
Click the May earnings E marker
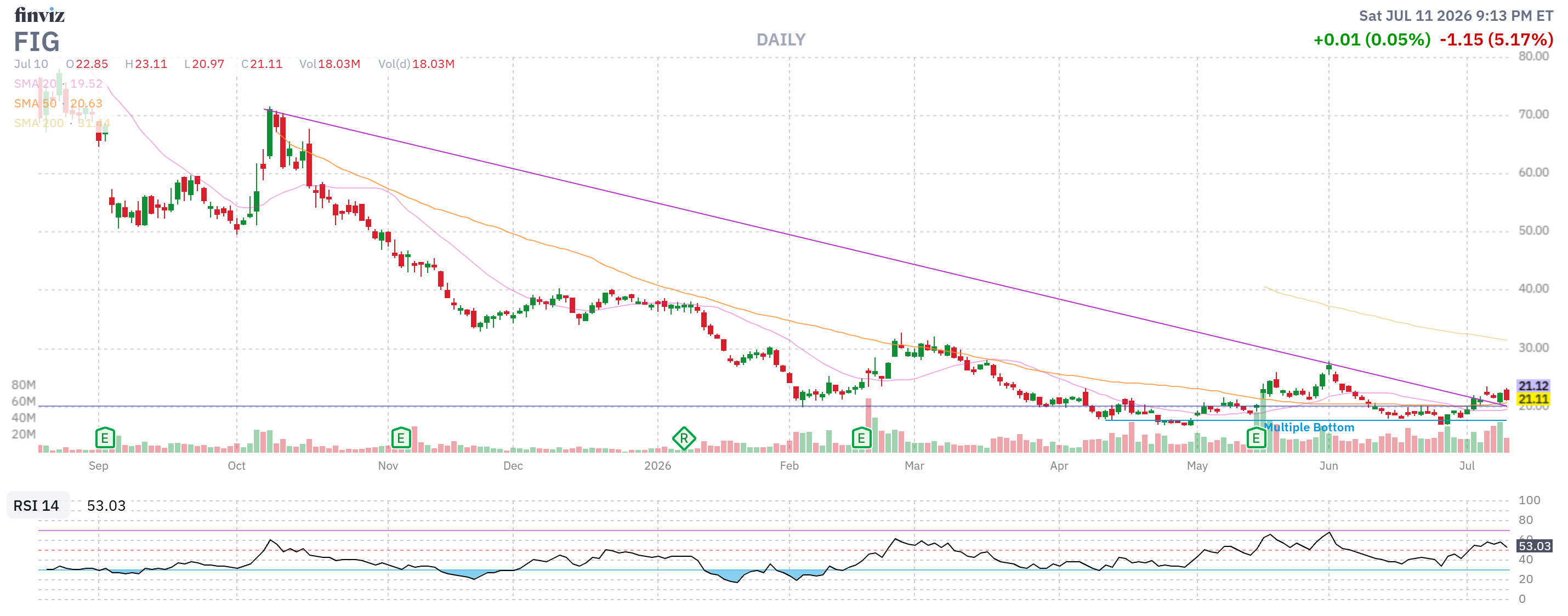click(1255, 437)
